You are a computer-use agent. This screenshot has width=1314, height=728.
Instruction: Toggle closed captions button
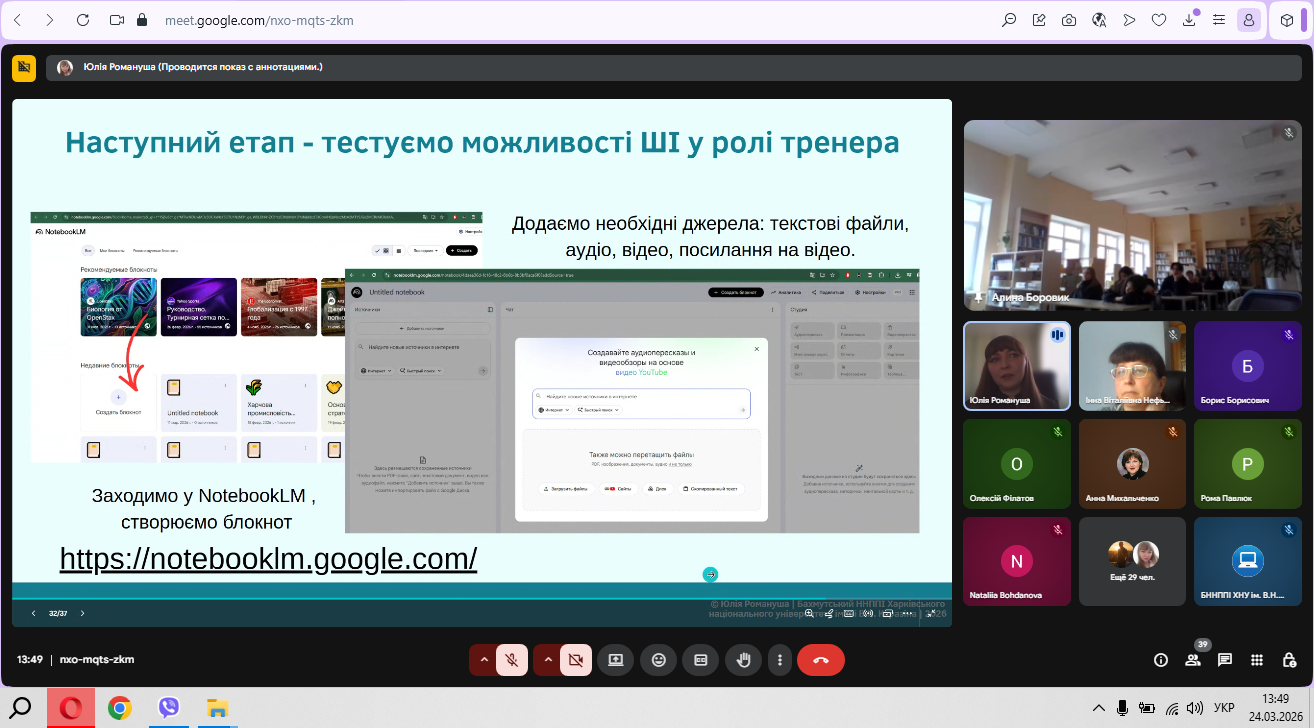tap(700, 660)
